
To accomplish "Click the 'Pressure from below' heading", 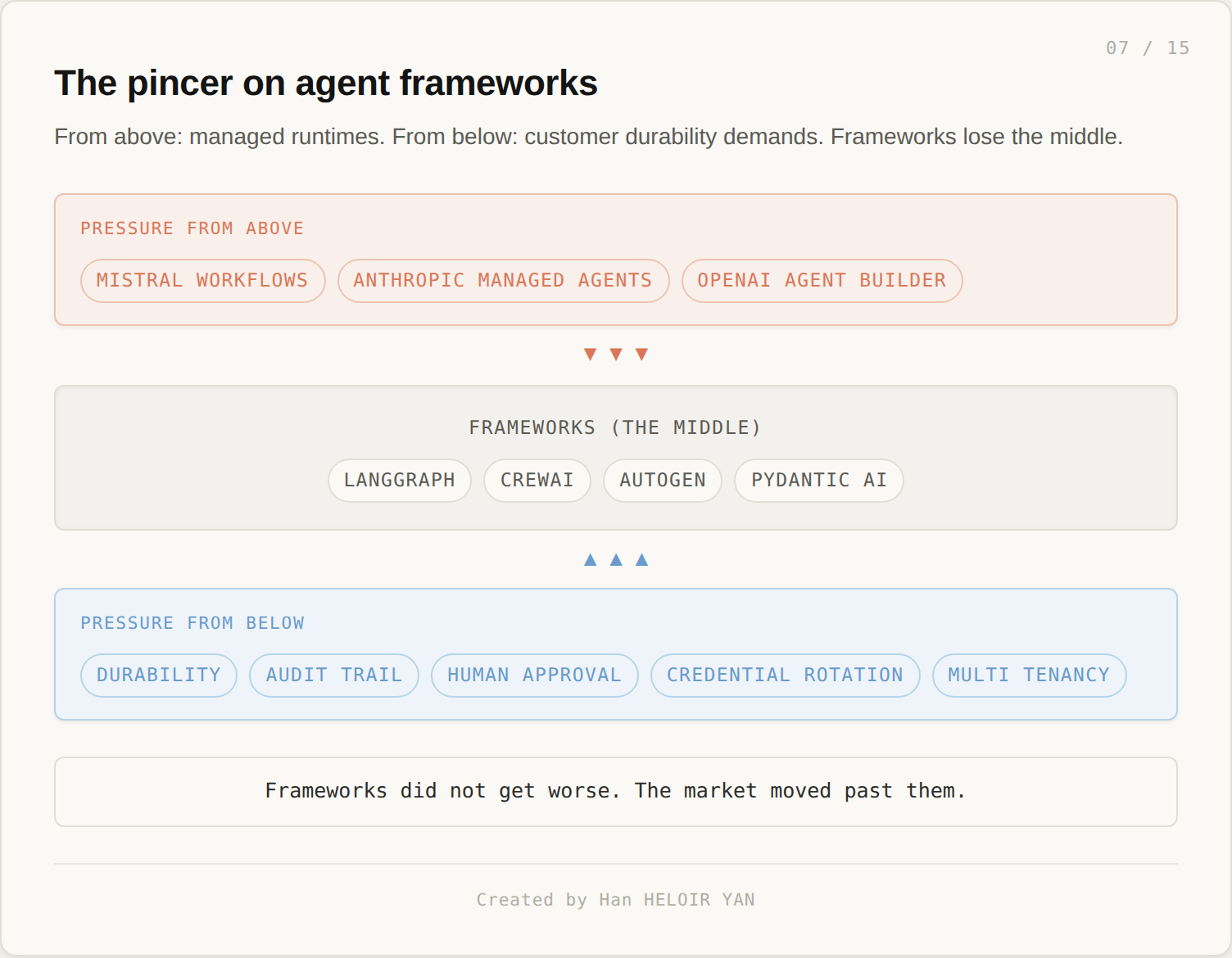I will point(192,623).
